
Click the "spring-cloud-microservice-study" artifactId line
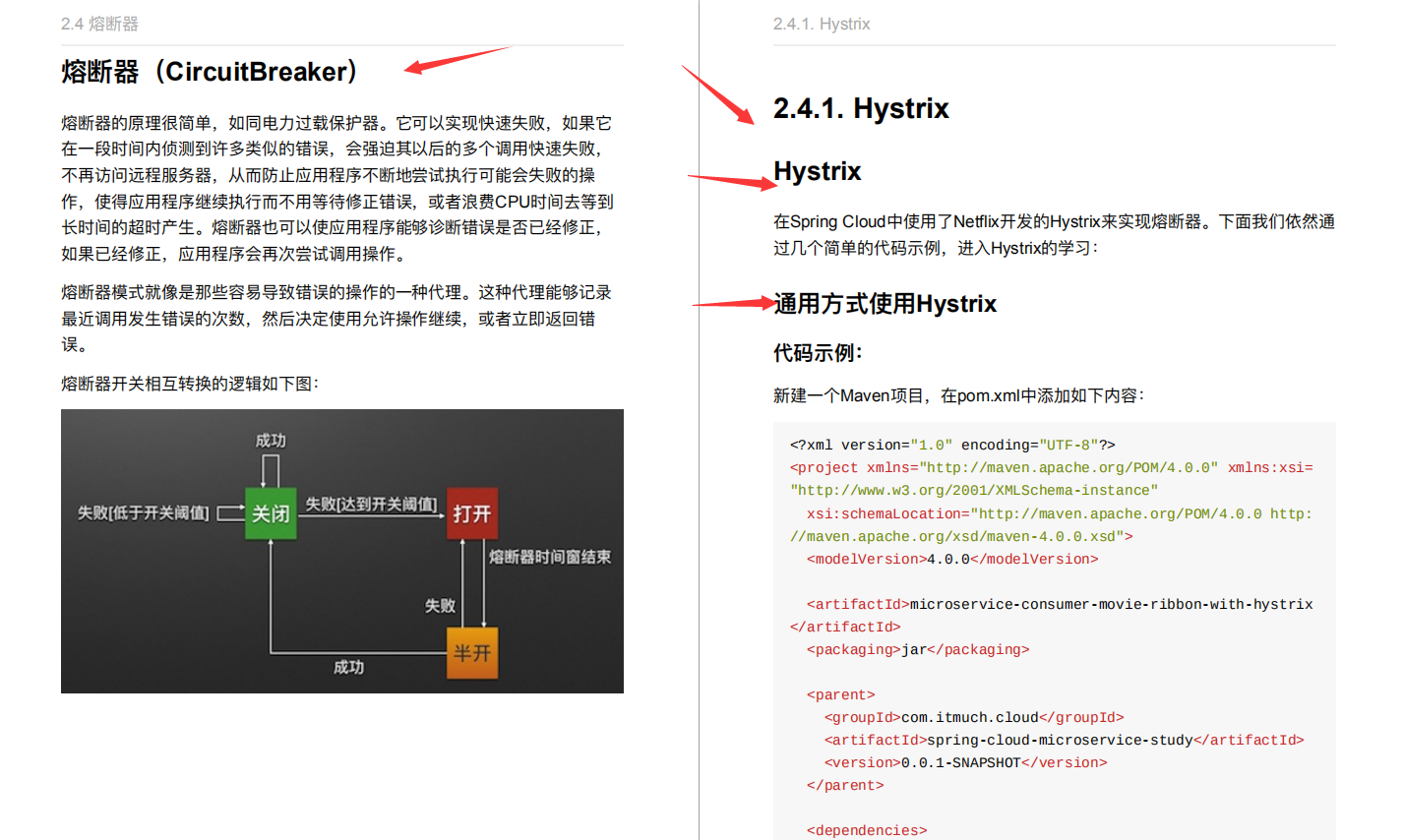(x=1065, y=740)
